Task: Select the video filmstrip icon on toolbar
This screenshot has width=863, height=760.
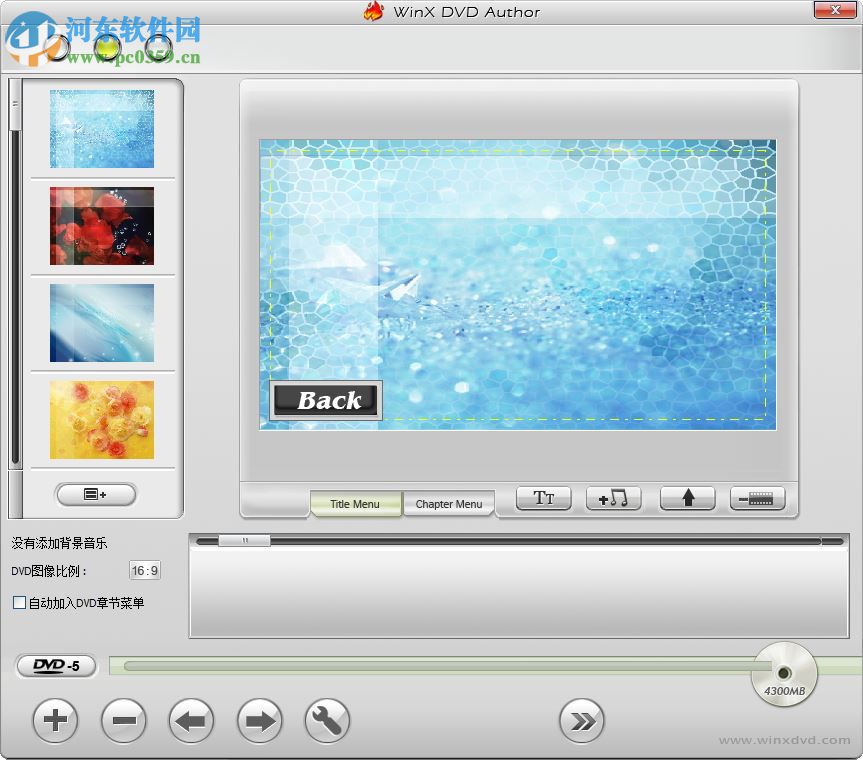Action: tap(756, 497)
